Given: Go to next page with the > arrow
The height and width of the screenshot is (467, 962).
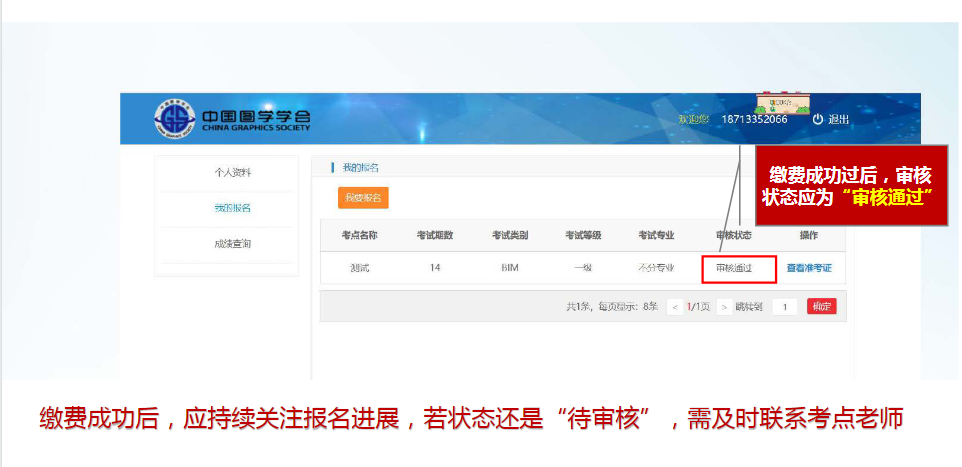Looking at the screenshot, I should click(x=723, y=307).
